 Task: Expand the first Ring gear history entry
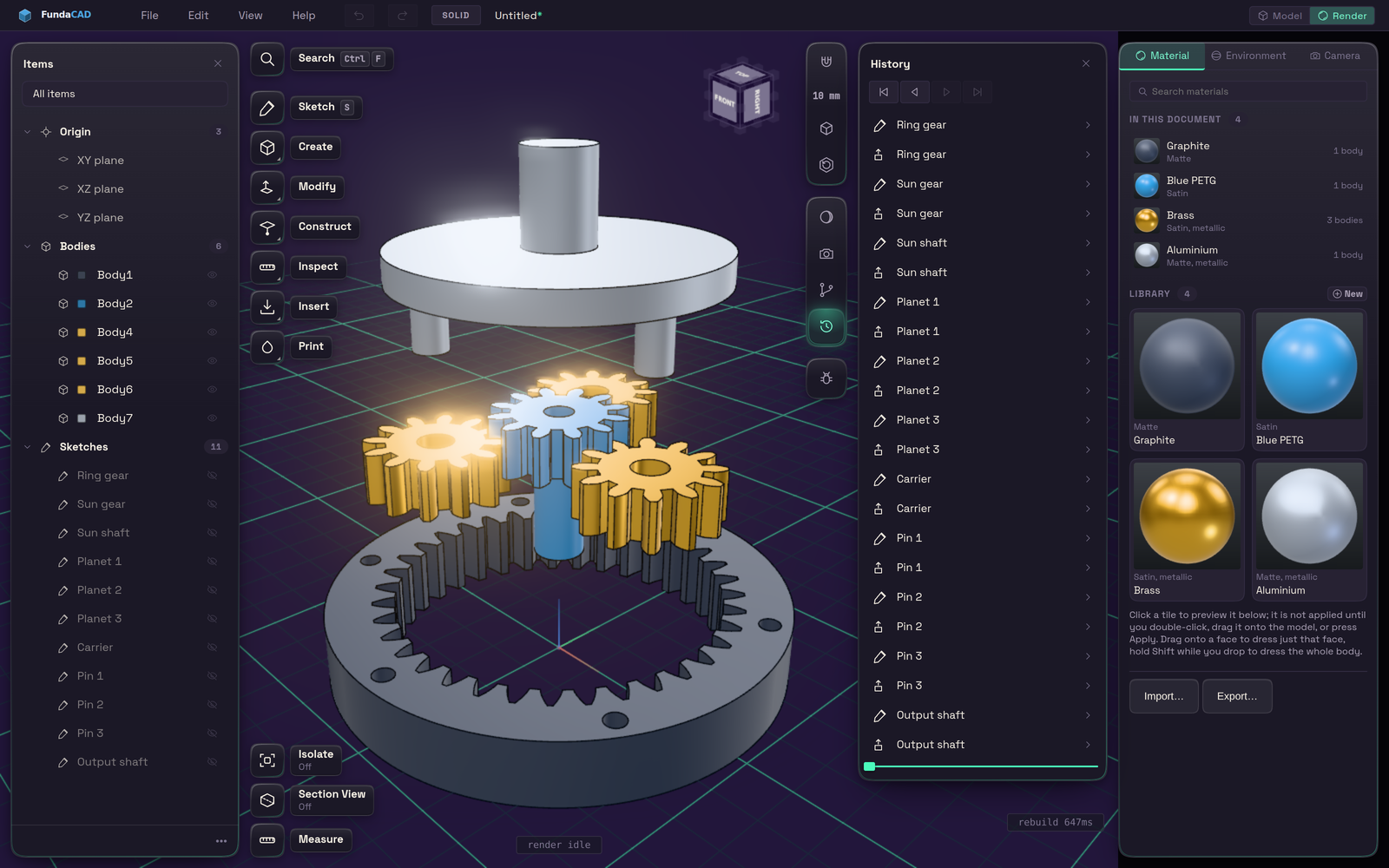click(x=1088, y=125)
